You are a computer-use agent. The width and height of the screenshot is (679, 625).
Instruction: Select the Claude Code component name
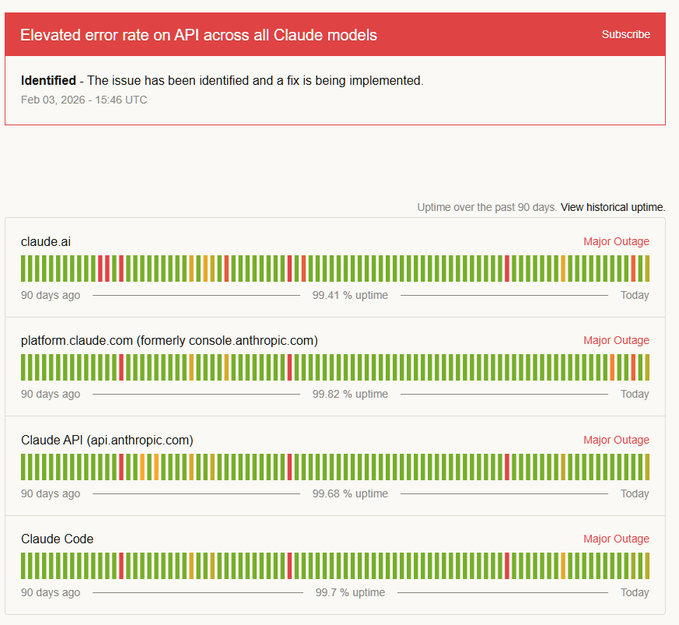tap(57, 539)
